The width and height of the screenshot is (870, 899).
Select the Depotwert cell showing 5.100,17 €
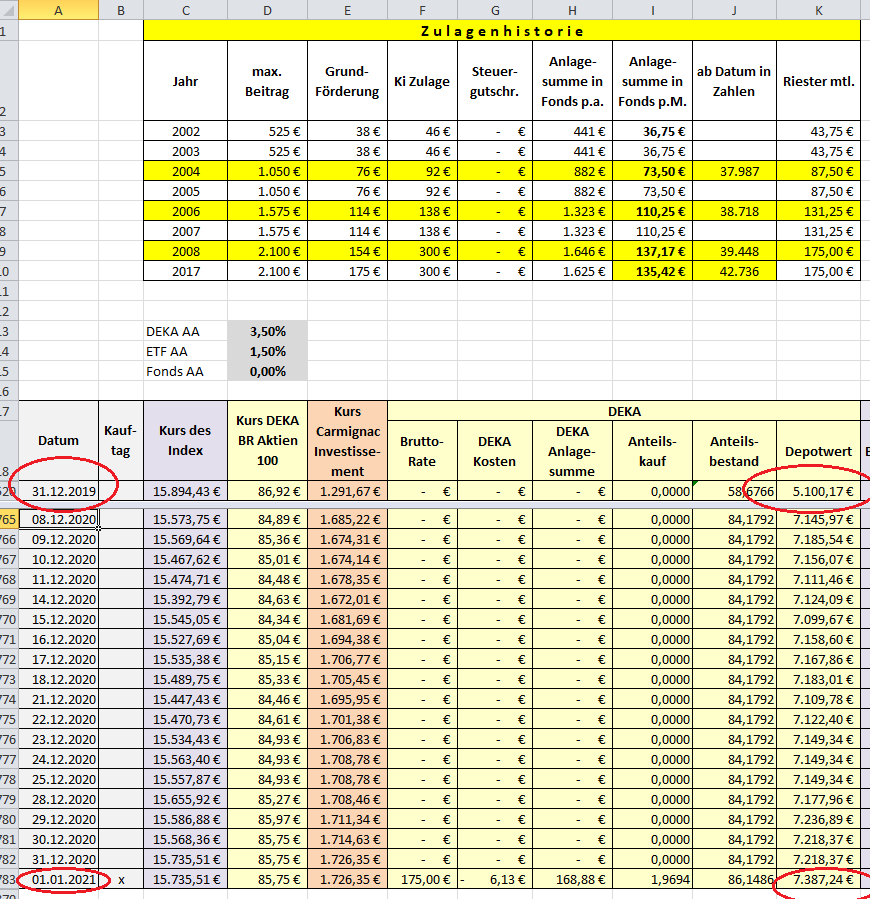coord(818,491)
